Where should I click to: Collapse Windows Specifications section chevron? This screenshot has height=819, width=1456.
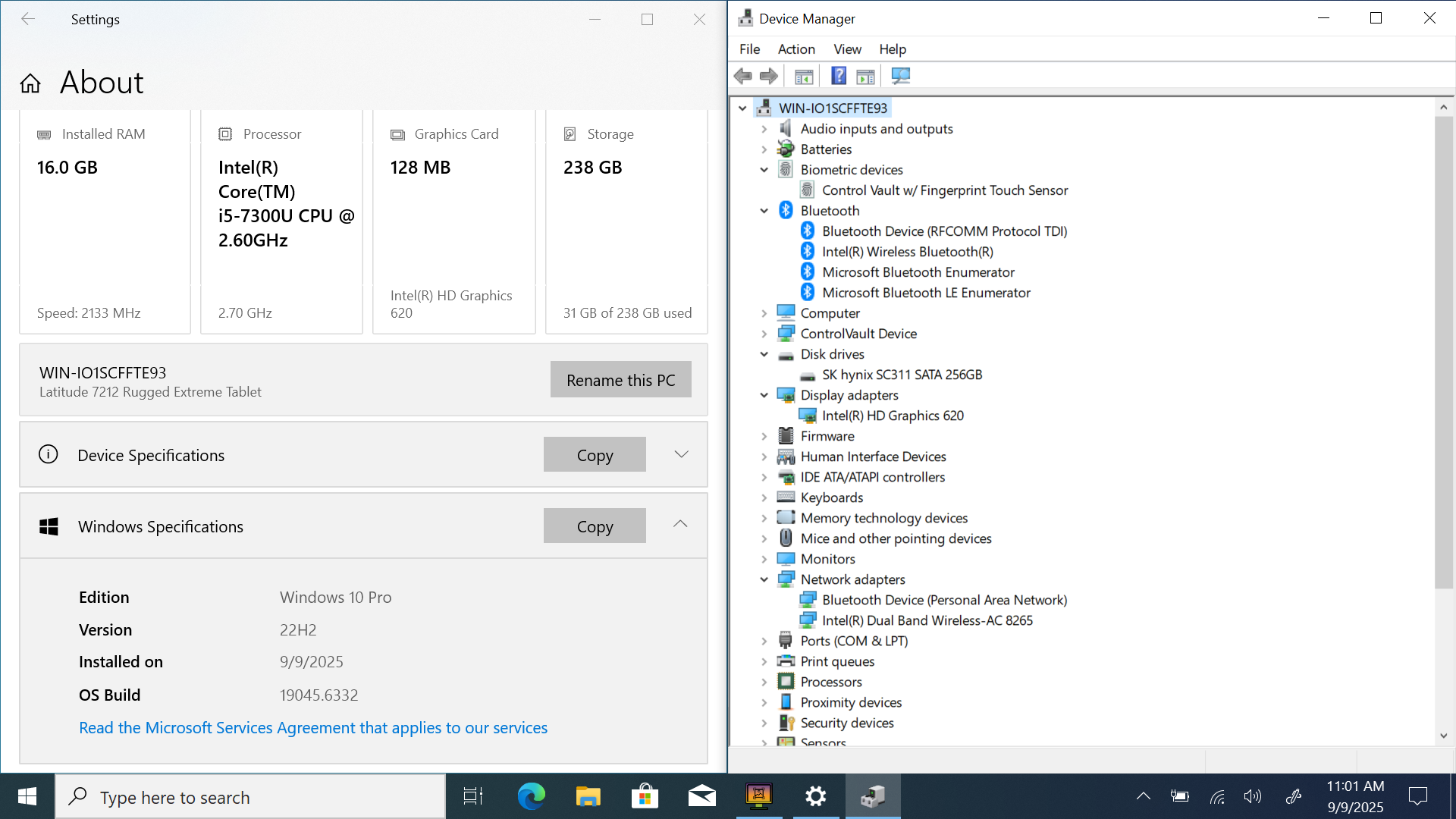(680, 524)
